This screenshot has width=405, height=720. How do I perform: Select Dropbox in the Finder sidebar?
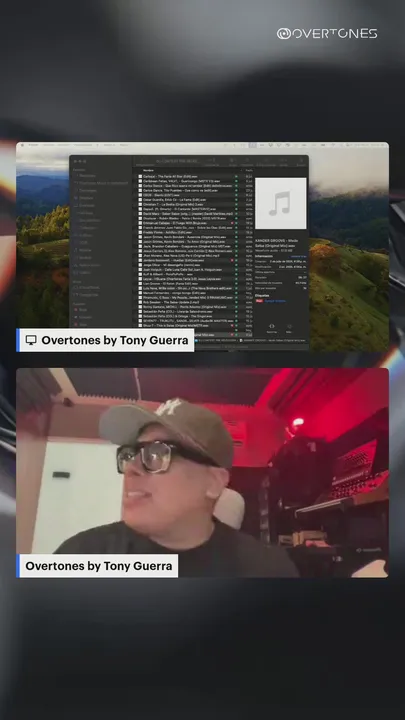[86, 198]
